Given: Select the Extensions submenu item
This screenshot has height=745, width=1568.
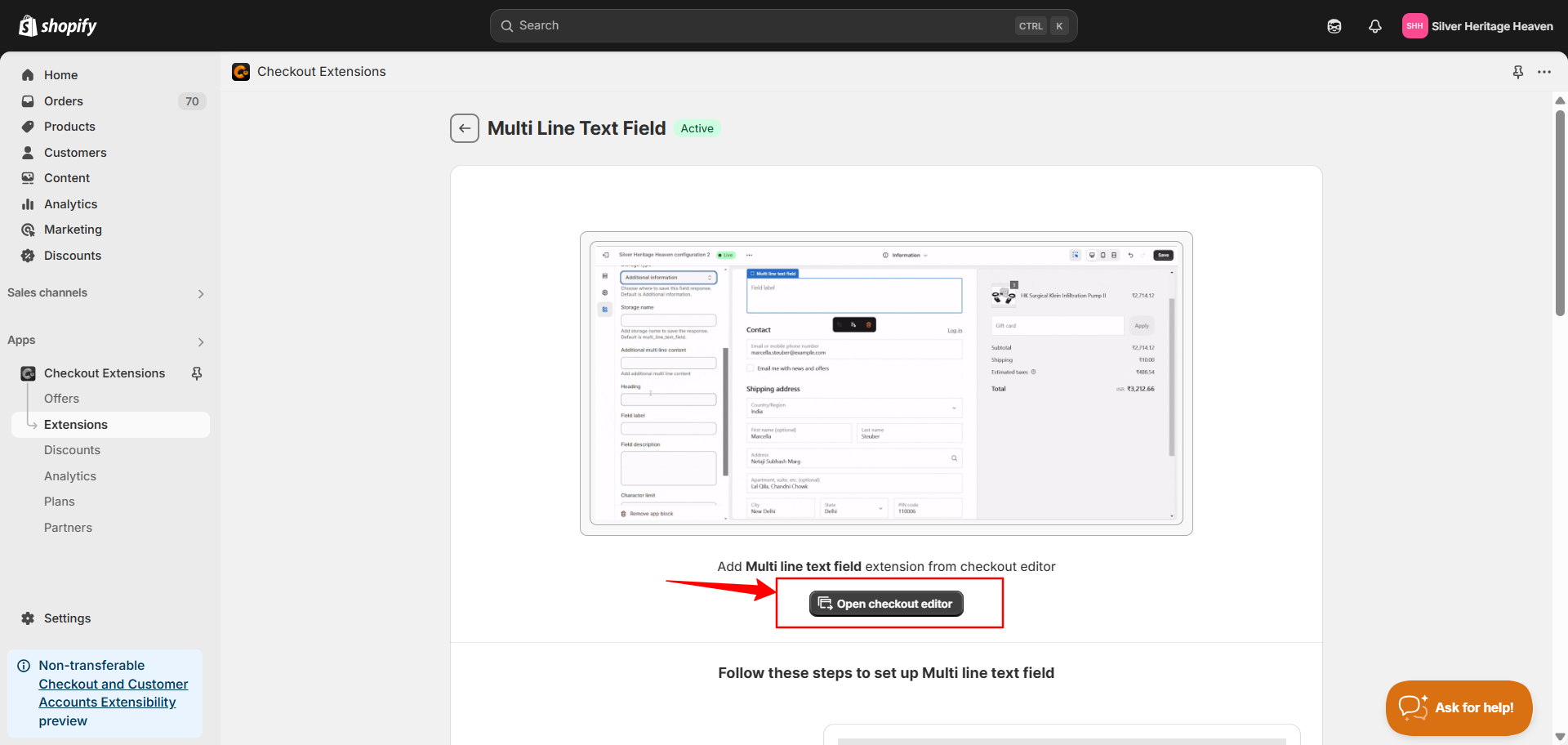Looking at the screenshot, I should click(110, 425).
